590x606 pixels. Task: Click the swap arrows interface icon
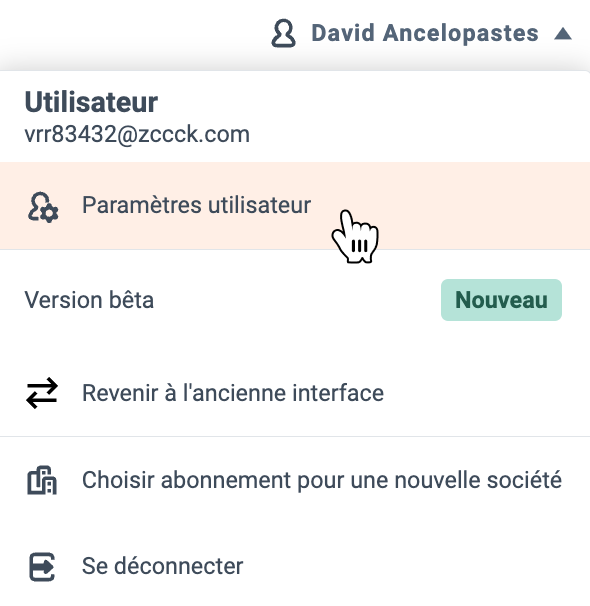click(x=42, y=393)
